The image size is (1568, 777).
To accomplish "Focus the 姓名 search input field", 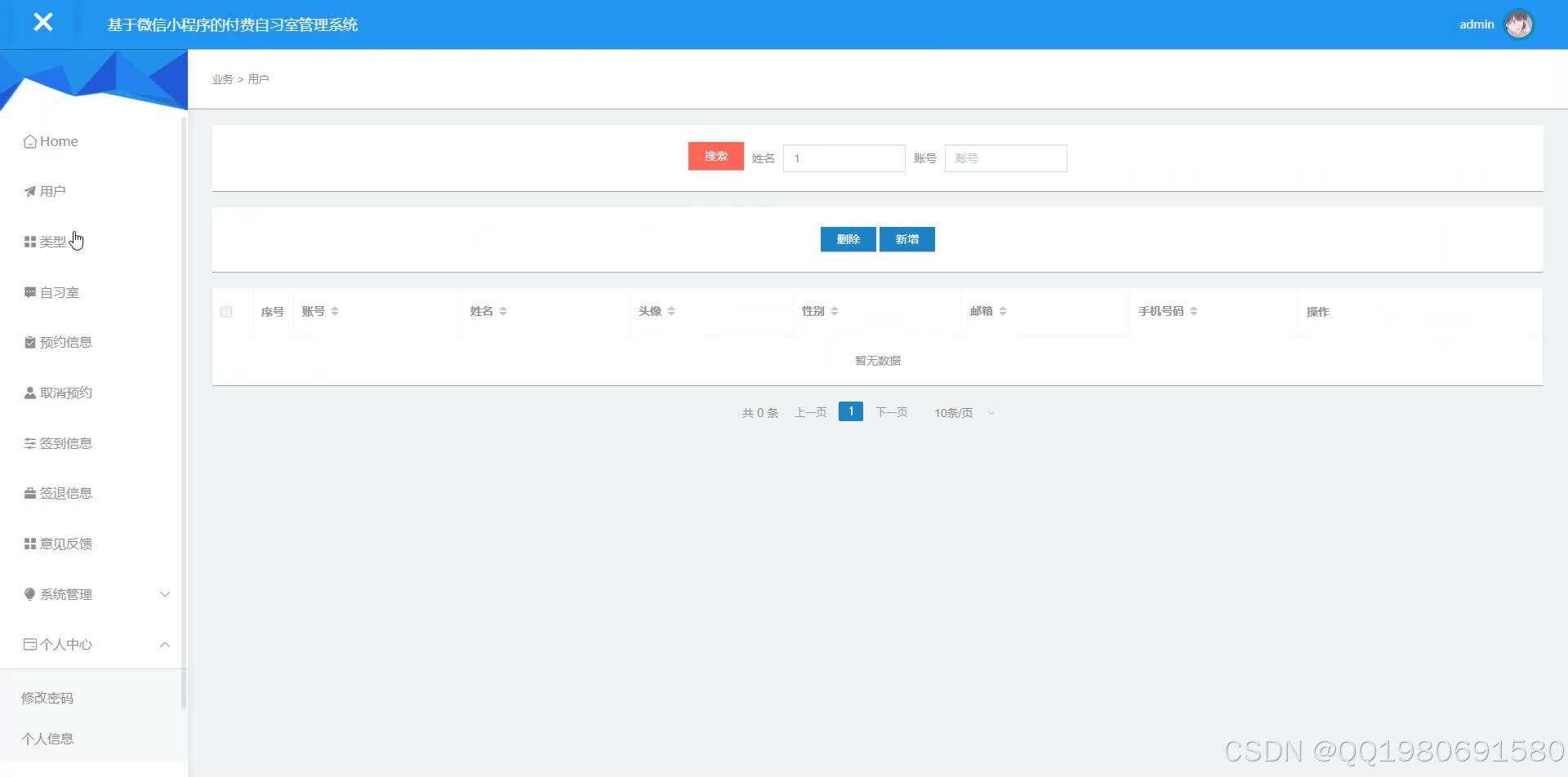I will coord(844,158).
